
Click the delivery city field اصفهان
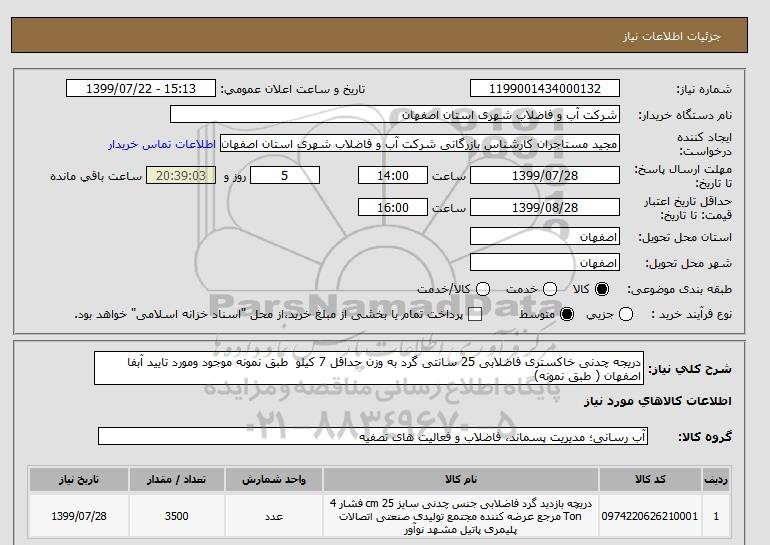545,263
